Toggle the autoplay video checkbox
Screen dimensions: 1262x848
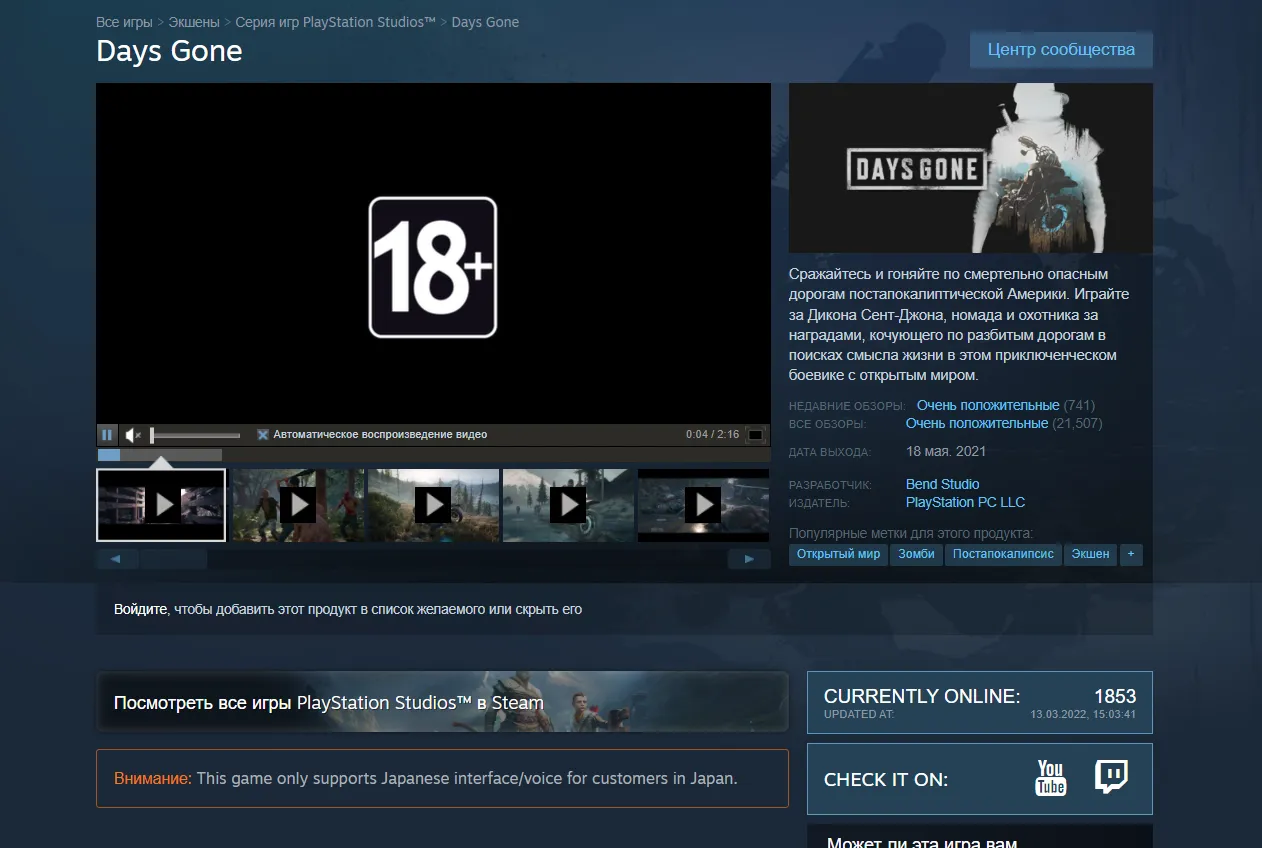coord(263,435)
